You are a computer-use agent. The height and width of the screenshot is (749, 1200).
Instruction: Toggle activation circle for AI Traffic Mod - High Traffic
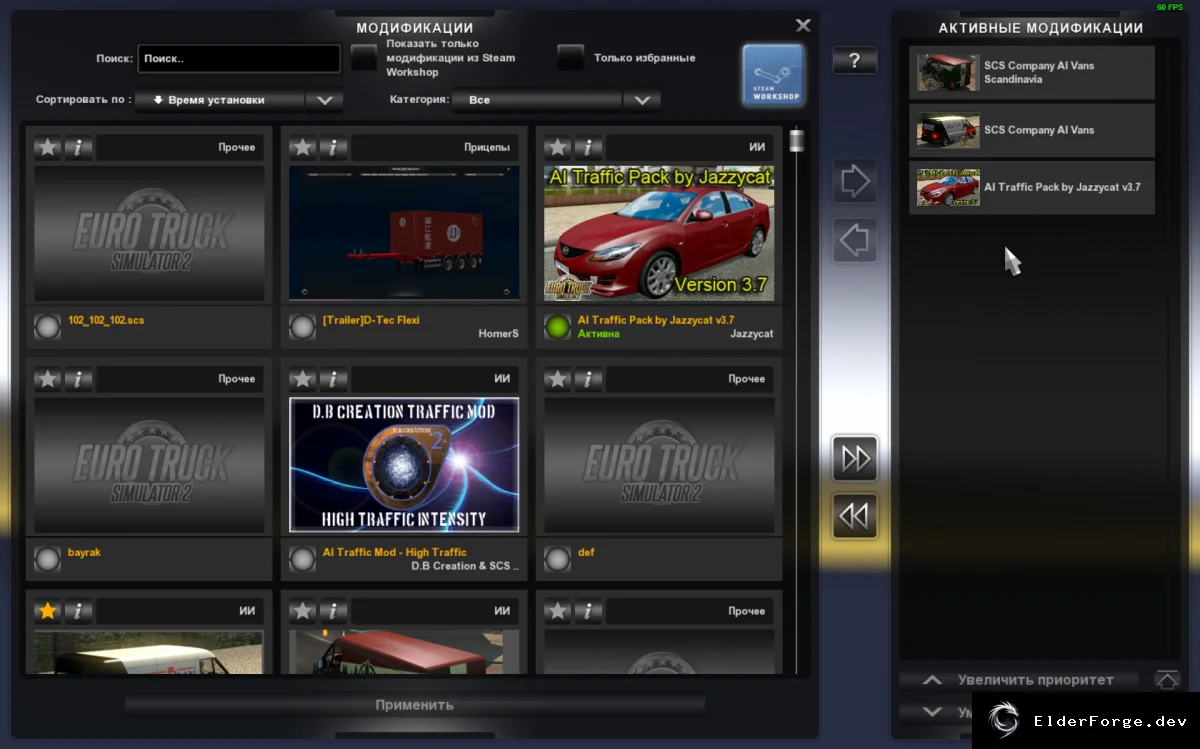(x=302, y=559)
